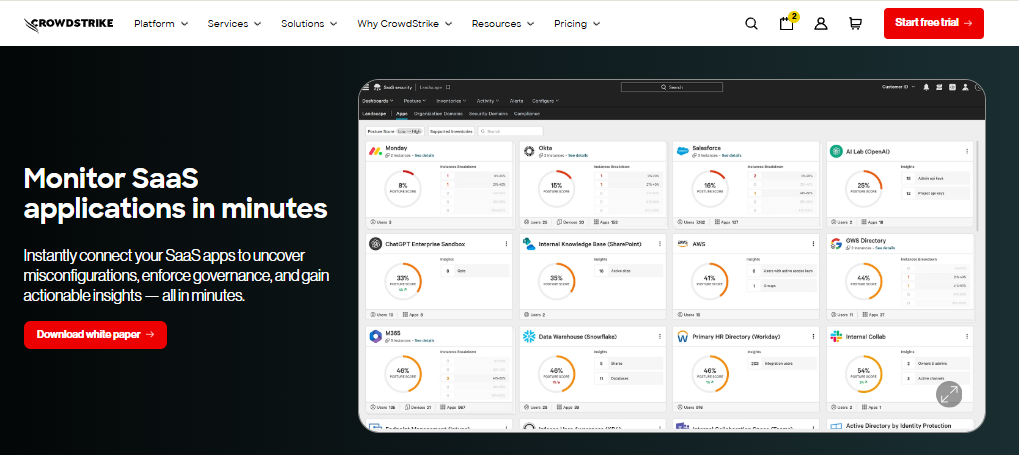Expand the Services navigation menu
1019x455 pixels.
point(234,23)
